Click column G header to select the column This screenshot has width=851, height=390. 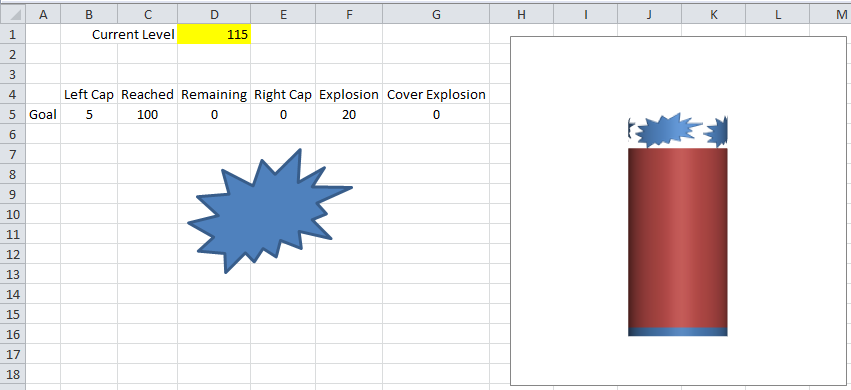[x=436, y=15]
